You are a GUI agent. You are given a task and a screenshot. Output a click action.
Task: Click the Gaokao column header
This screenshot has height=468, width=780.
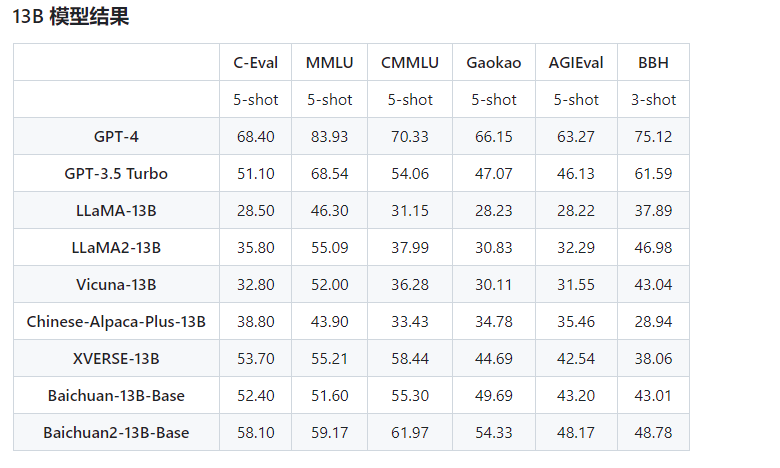click(493, 62)
